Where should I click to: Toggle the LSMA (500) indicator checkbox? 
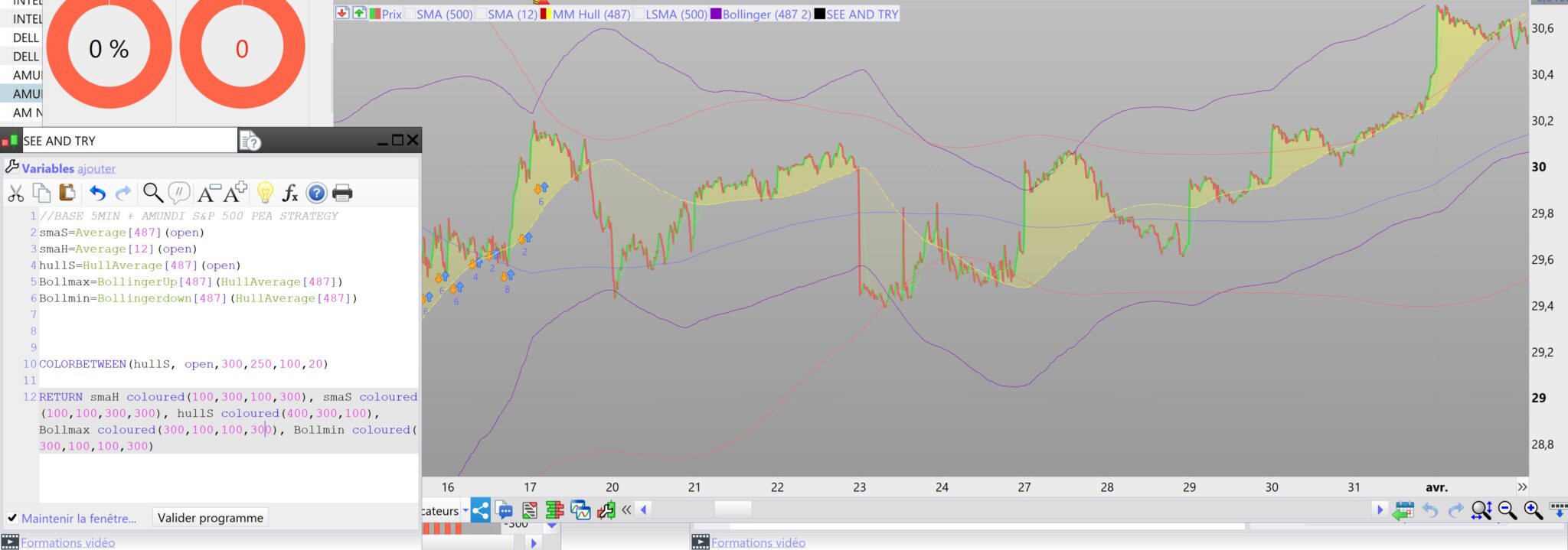coord(639,14)
